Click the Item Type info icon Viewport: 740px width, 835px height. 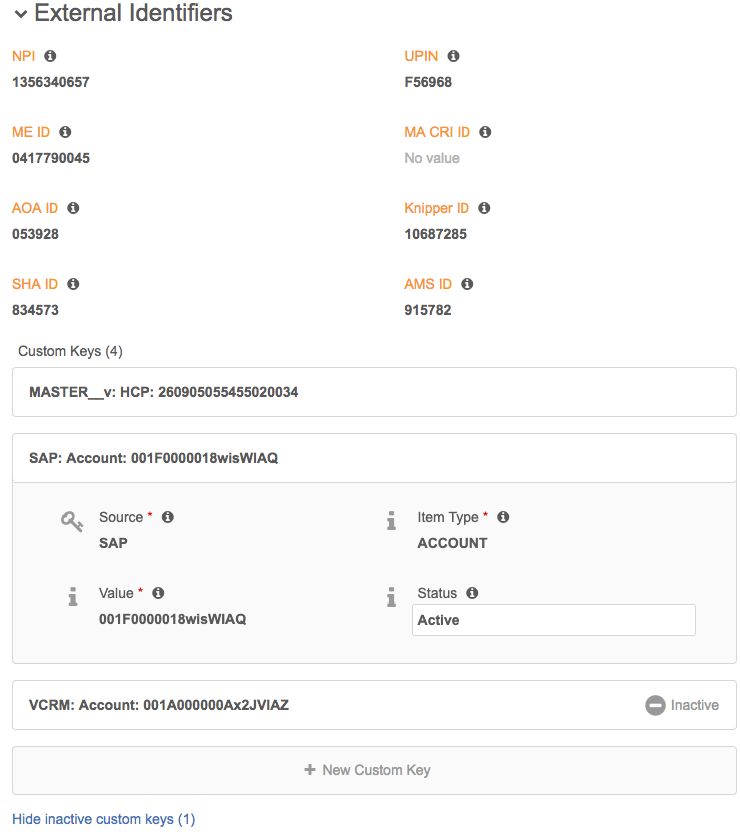click(x=503, y=517)
